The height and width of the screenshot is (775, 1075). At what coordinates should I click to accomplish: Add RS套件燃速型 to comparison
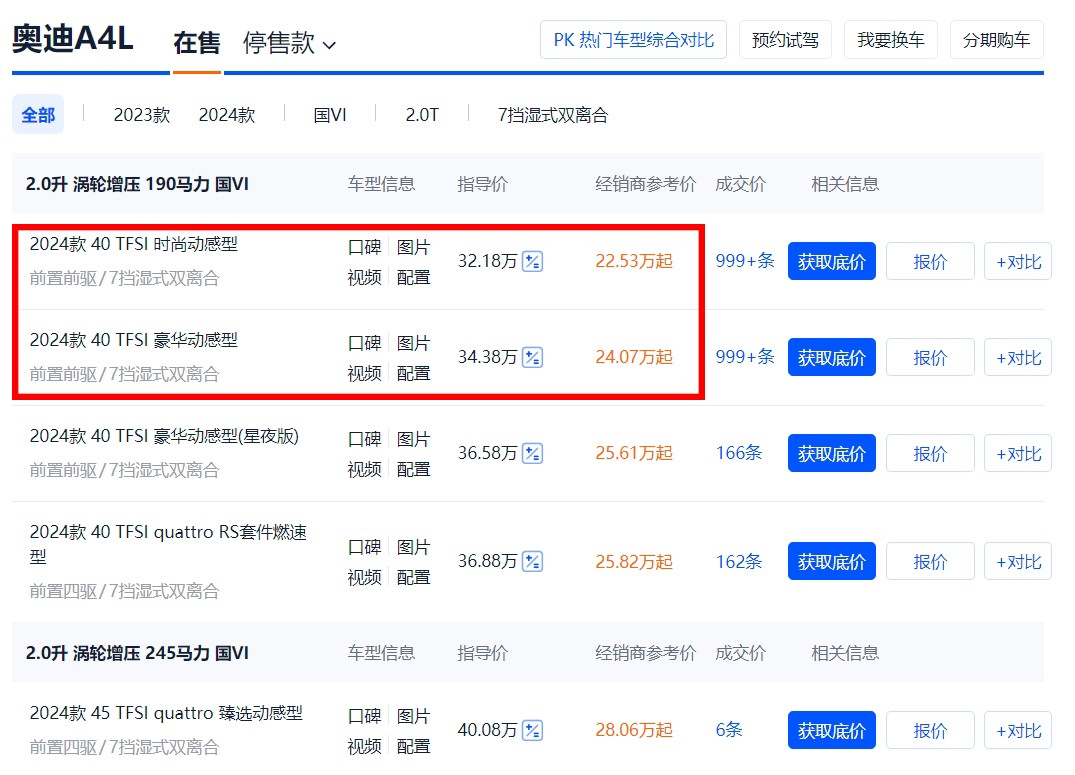pyautogui.click(x=1018, y=561)
